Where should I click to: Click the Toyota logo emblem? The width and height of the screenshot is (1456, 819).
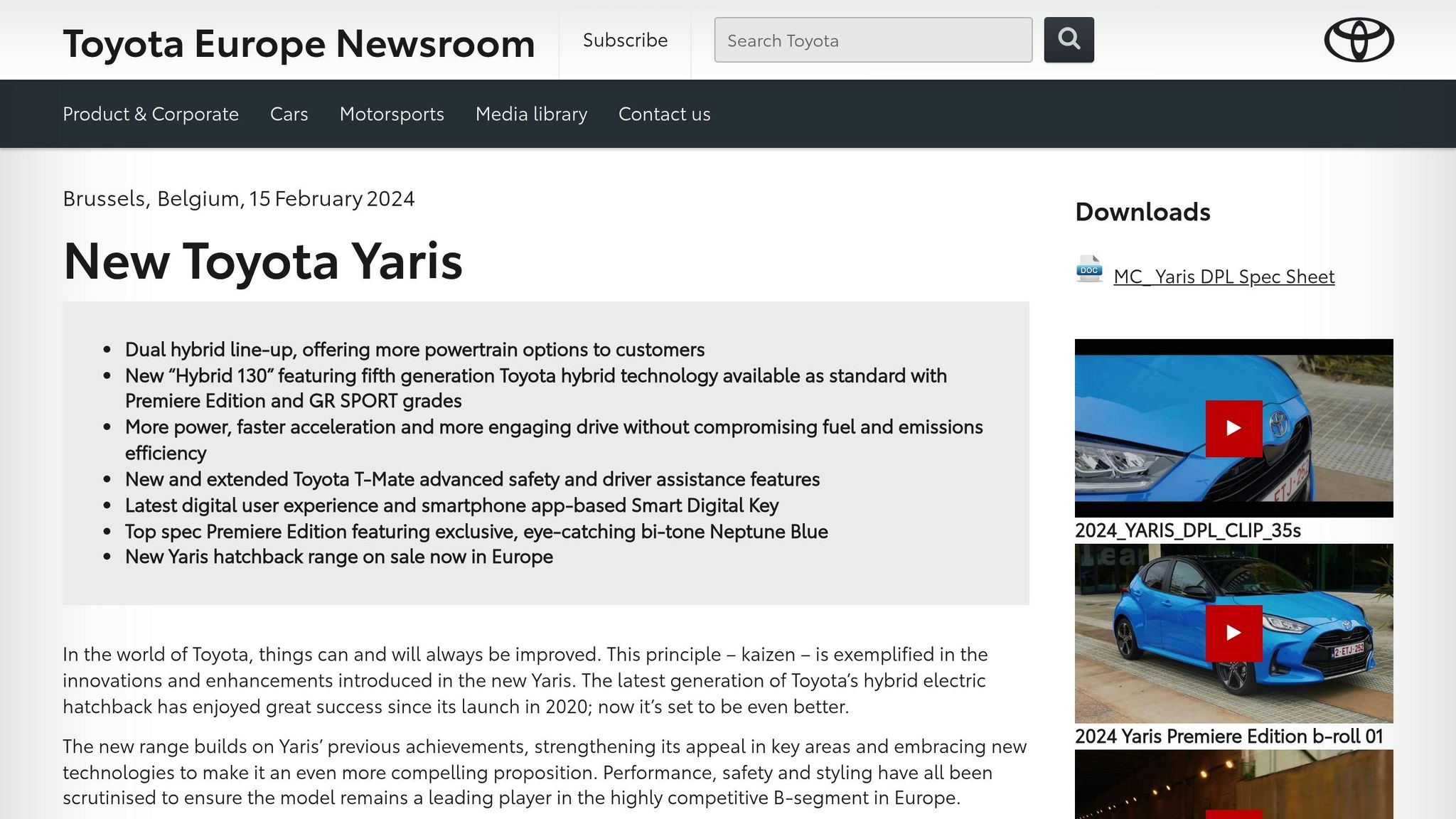click(x=1359, y=40)
